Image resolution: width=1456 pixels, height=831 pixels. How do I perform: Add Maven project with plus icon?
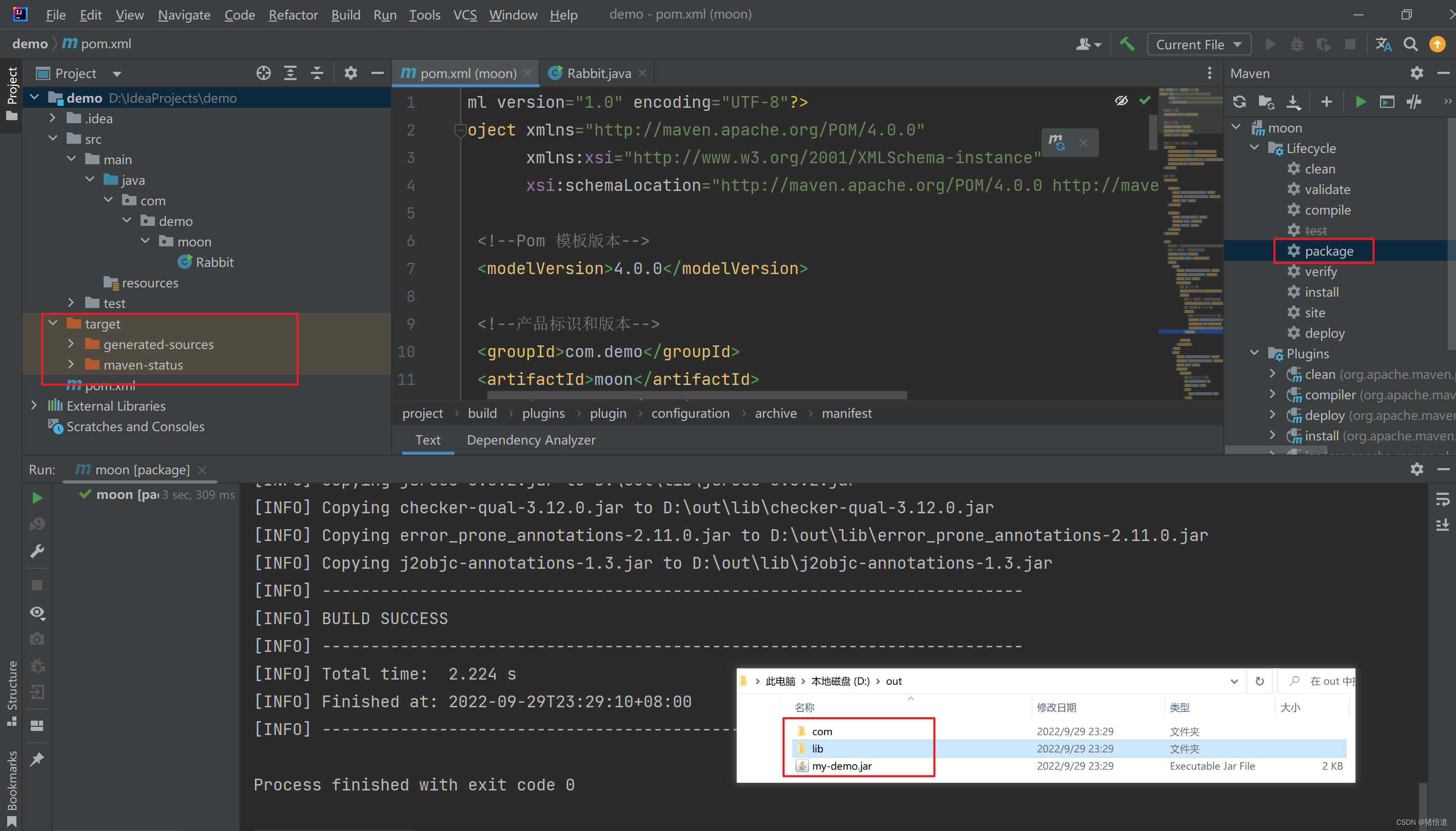point(1327,102)
